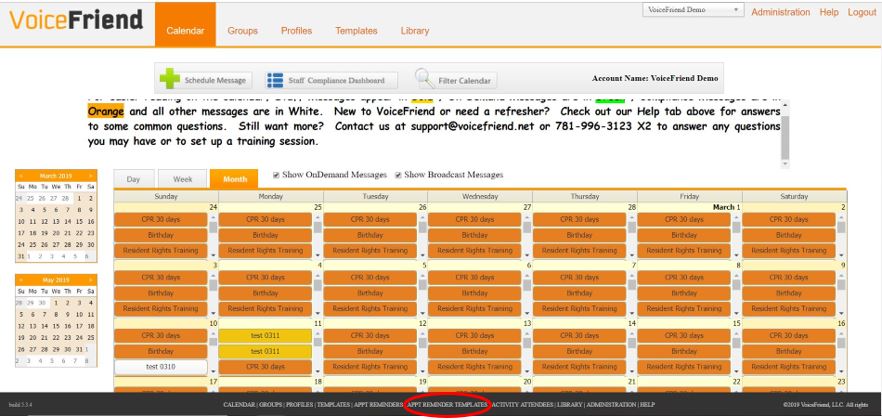Image resolution: width=882 pixels, height=420 pixels.
Task: Click APPT REMINDERS footer link
Action: (378, 404)
